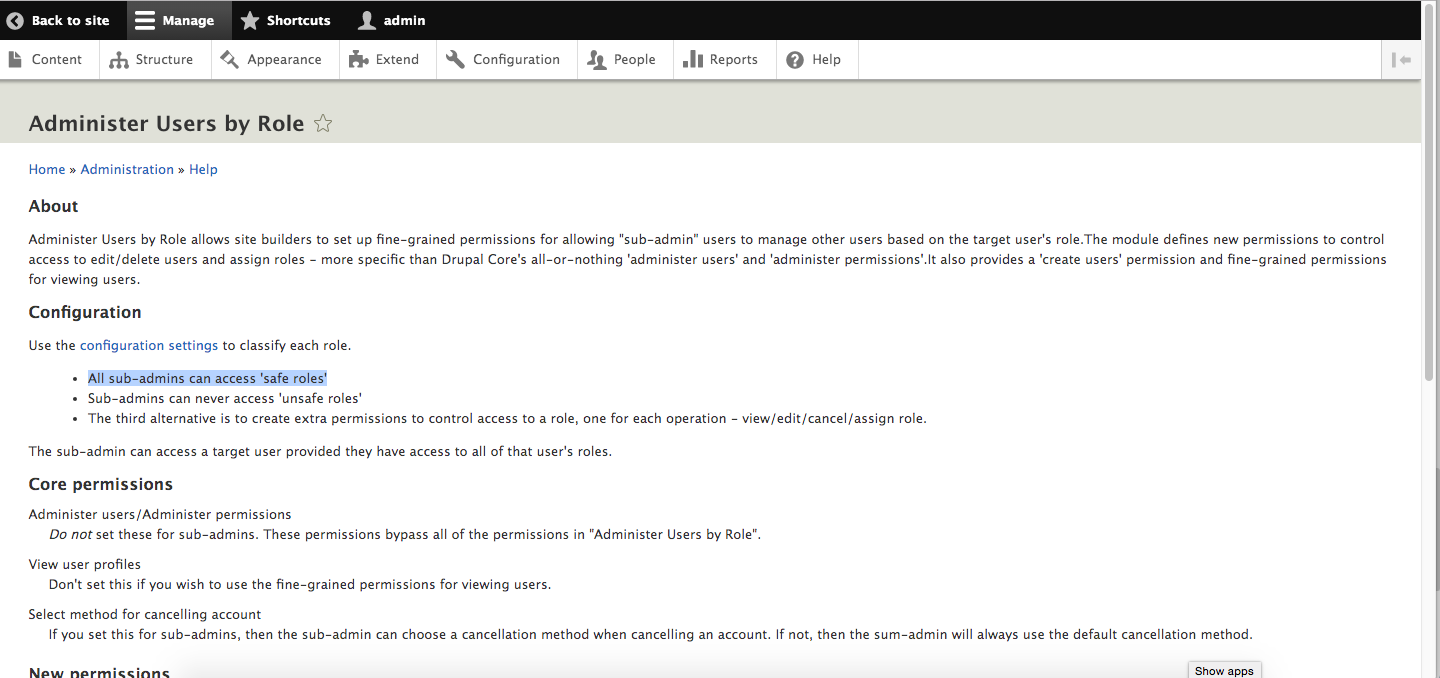This screenshot has width=1440, height=678.
Task: Open Content from the admin toolbar
Action: pos(46,60)
